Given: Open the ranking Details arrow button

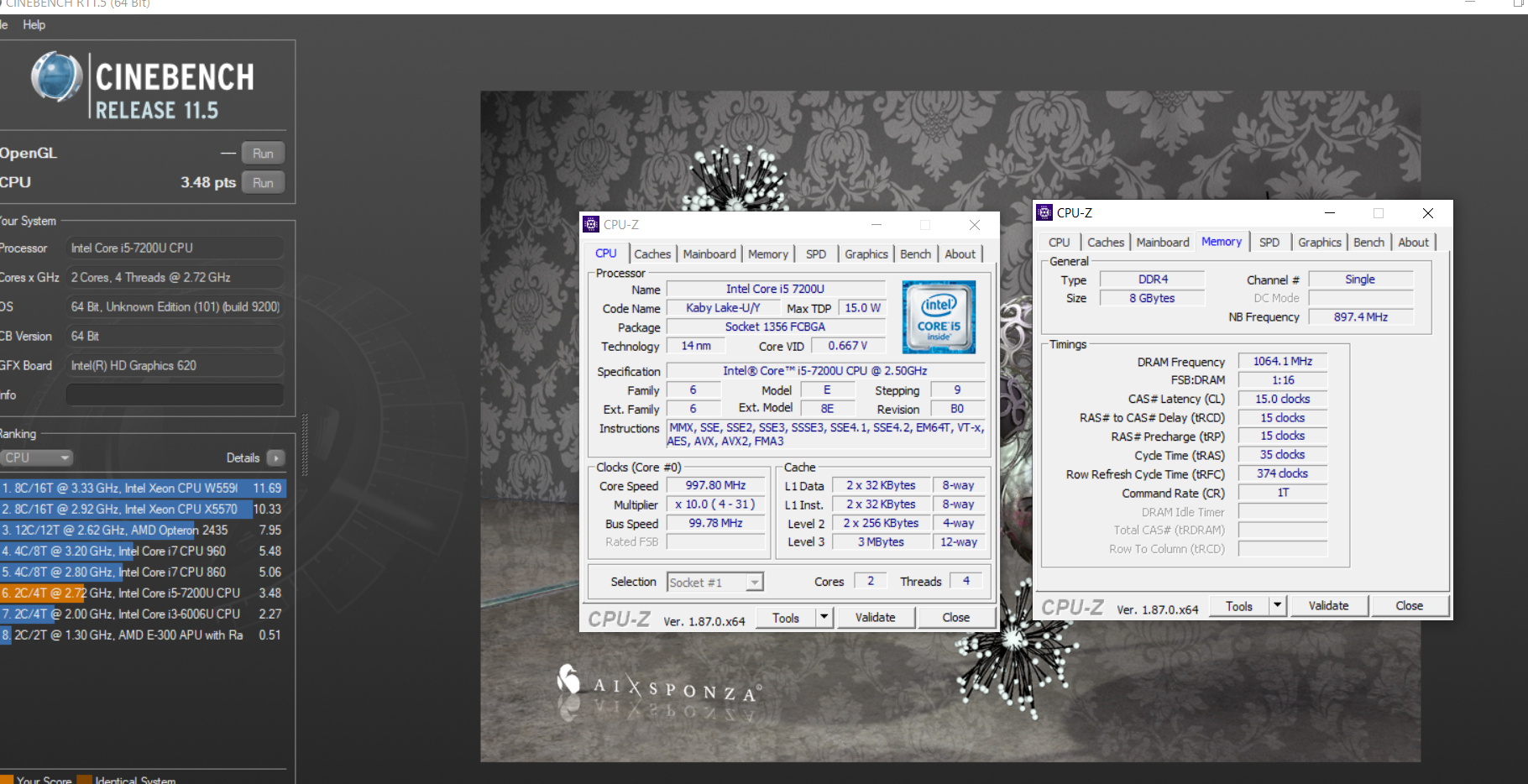Looking at the screenshot, I should tap(275, 457).
